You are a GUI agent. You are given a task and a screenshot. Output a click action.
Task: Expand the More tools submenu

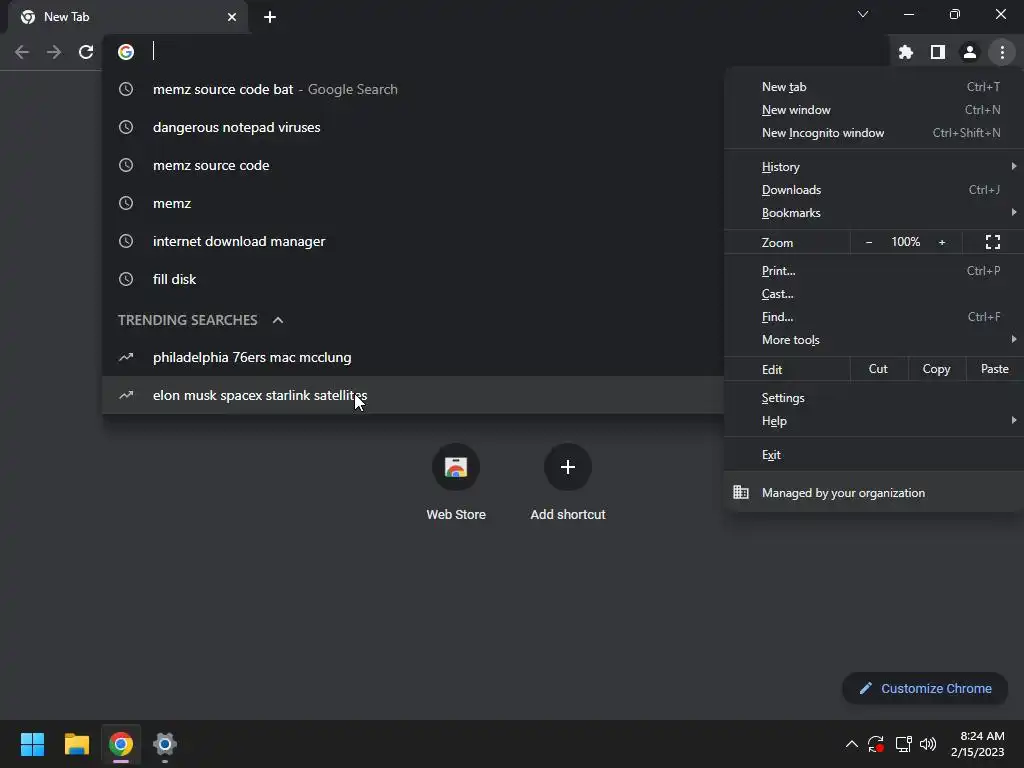(874, 340)
